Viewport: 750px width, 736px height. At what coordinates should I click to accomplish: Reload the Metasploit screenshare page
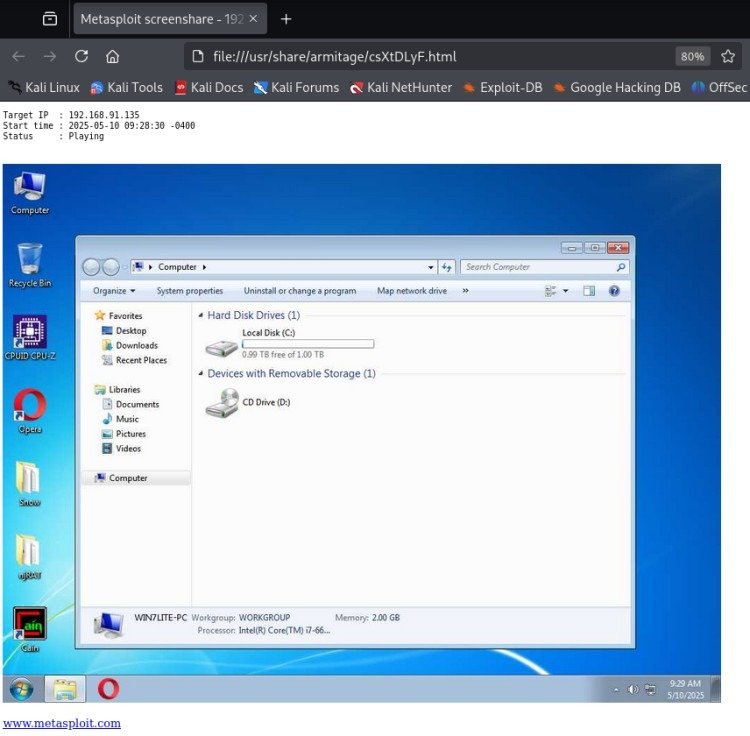tap(81, 56)
